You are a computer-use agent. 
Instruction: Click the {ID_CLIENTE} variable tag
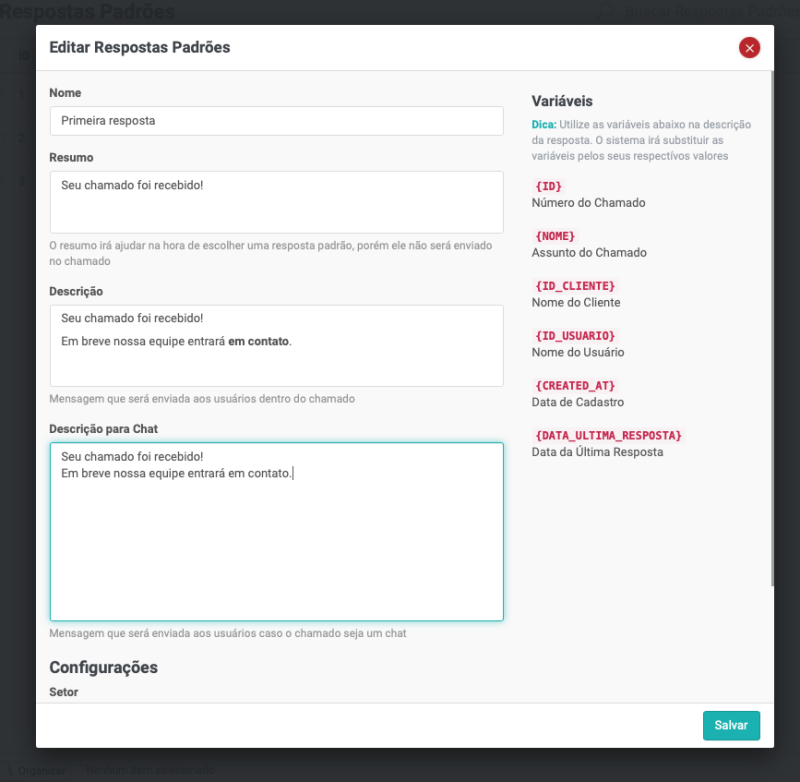tap(575, 286)
